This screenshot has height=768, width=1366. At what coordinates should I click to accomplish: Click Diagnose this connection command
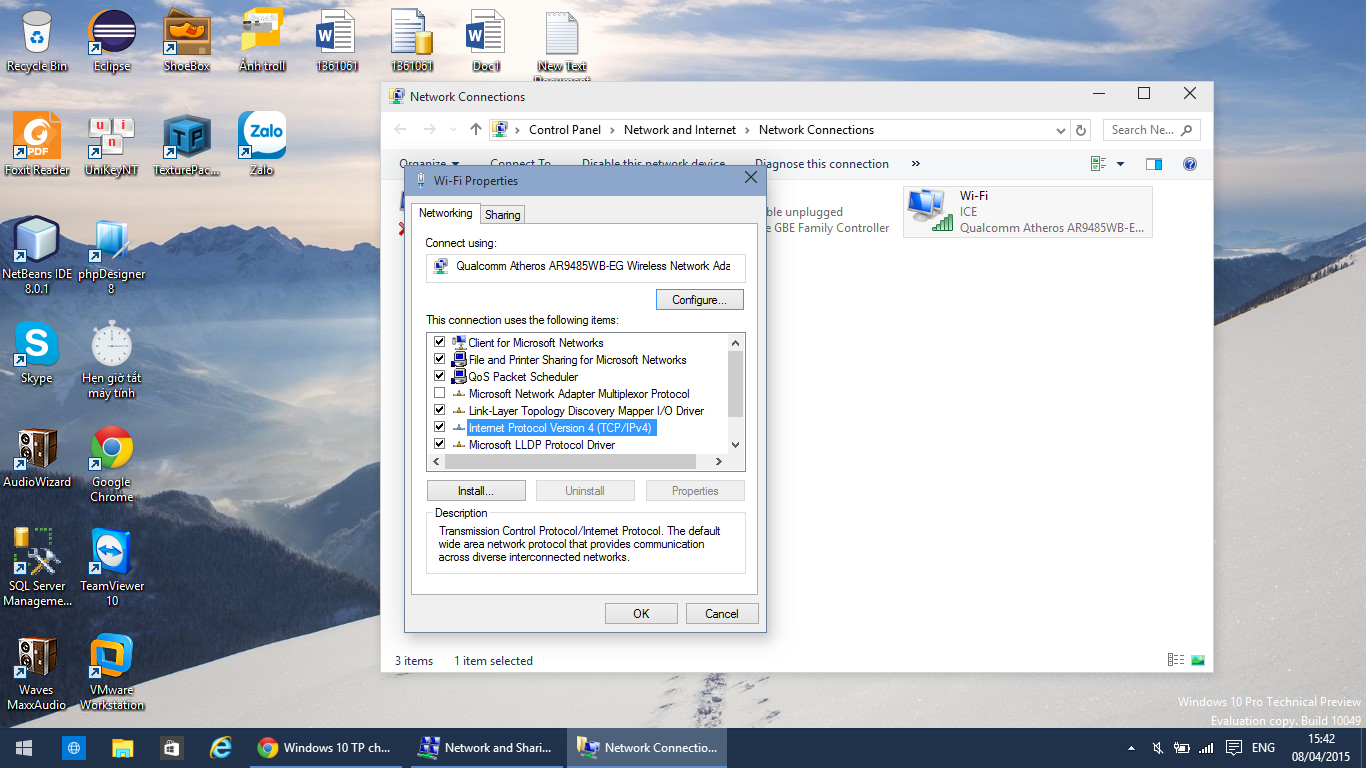pos(822,164)
